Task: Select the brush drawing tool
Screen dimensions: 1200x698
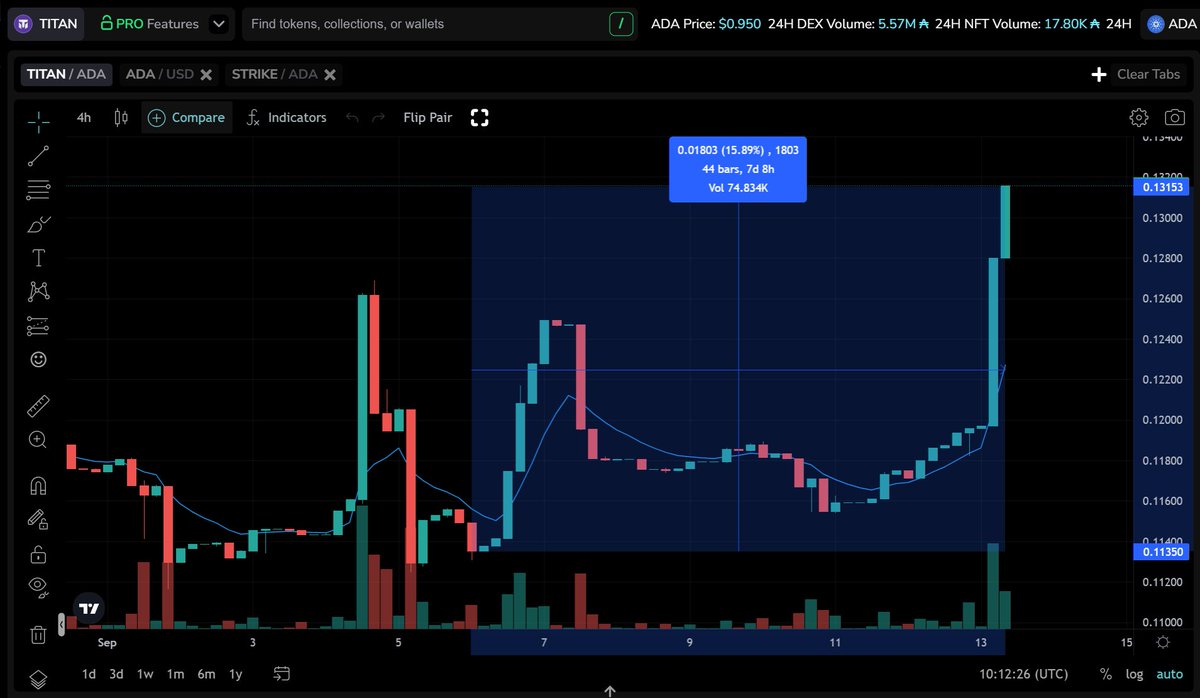Action: (x=38, y=223)
